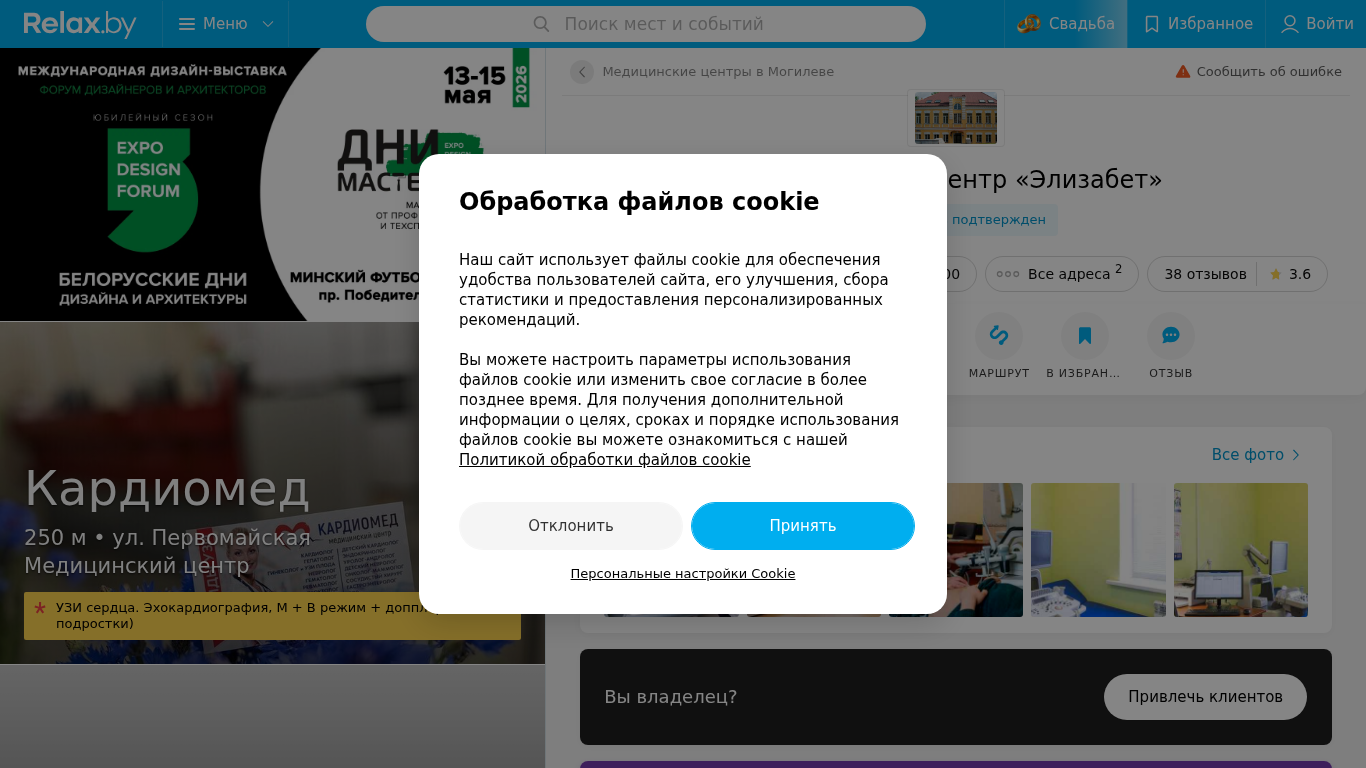The width and height of the screenshot is (1366, 768).
Task: Open Персональные настройки Cookie
Action: click(x=683, y=574)
